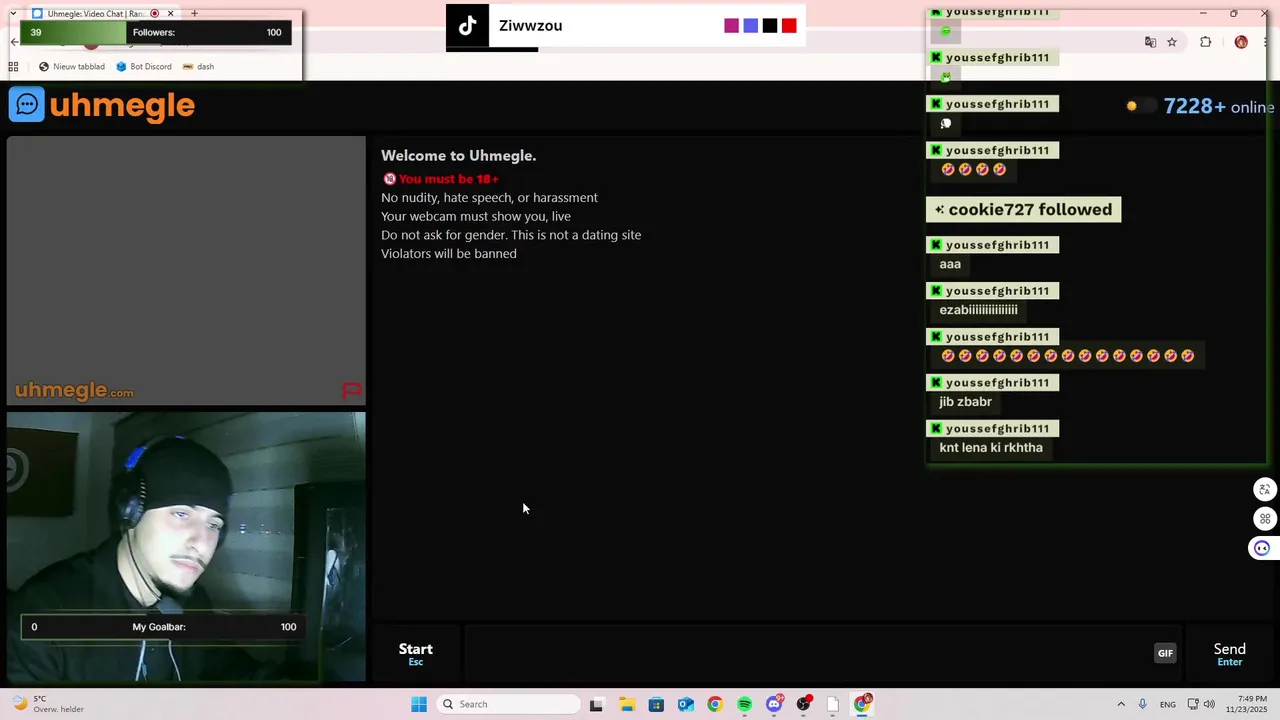Screen dimensions: 1280x720
Task: Open Outlook from the taskbar
Action: click(x=685, y=704)
